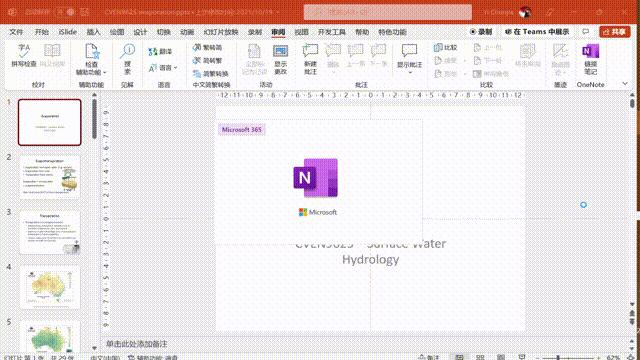This screenshot has height=360, width=640.
Task: Start Slide Show from status bar
Action: point(521,357)
